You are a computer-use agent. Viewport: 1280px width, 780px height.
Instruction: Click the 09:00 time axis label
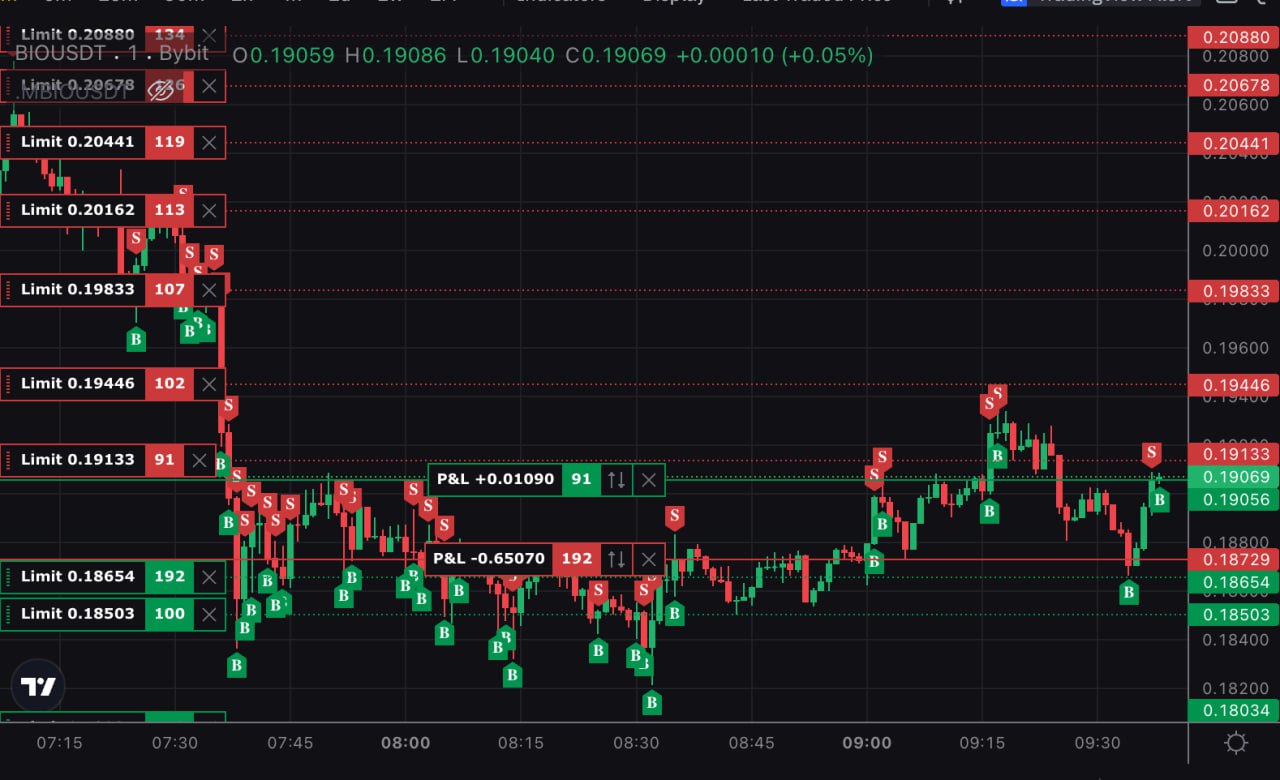(x=867, y=743)
